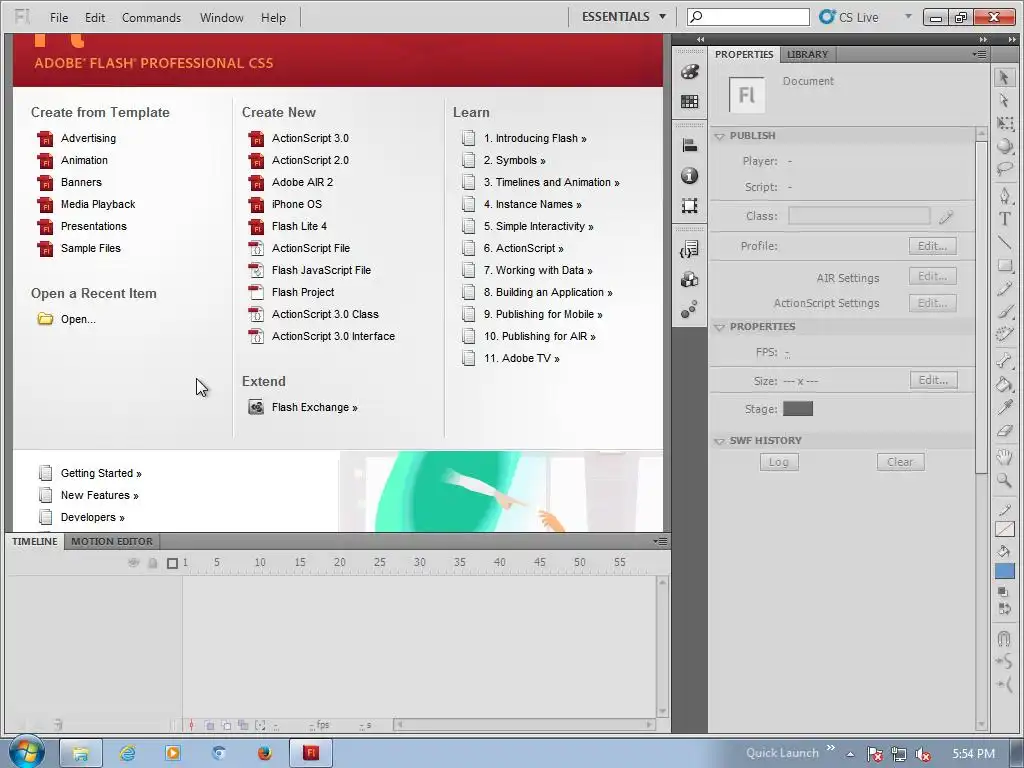Open the CS Live dropdown arrow
Image resolution: width=1024 pixels, height=768 pixels.
tap(908, 16)
